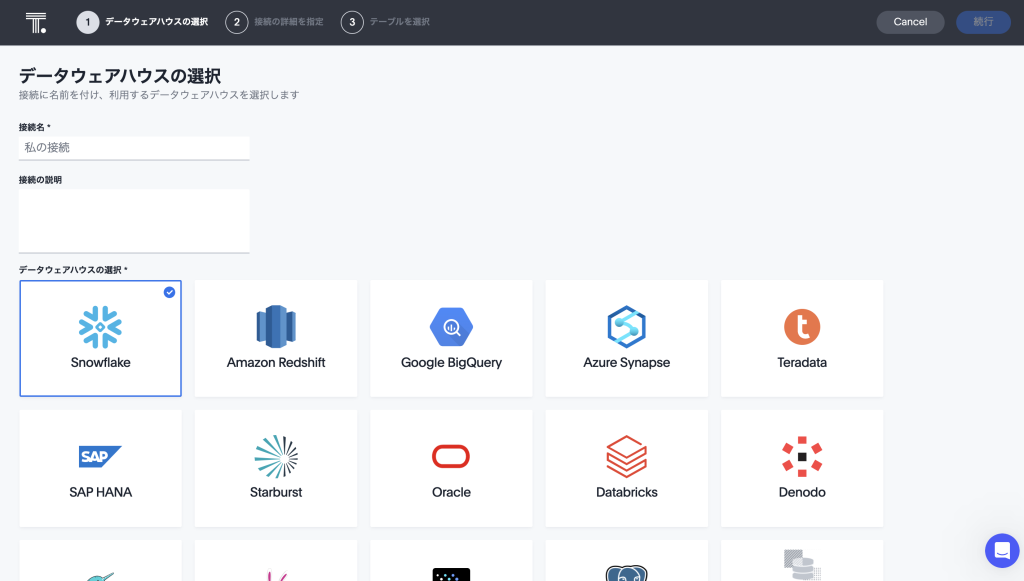Pick the Teradata warehouse icon
Screen dimensions: 1024x581
(802, 327)
